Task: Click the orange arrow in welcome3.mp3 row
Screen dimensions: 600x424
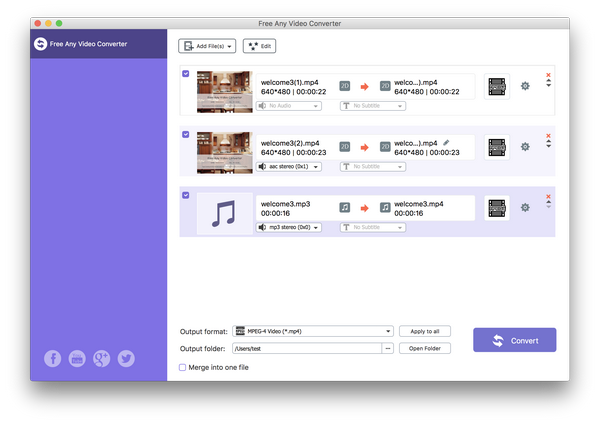Action: click(365, 208)
